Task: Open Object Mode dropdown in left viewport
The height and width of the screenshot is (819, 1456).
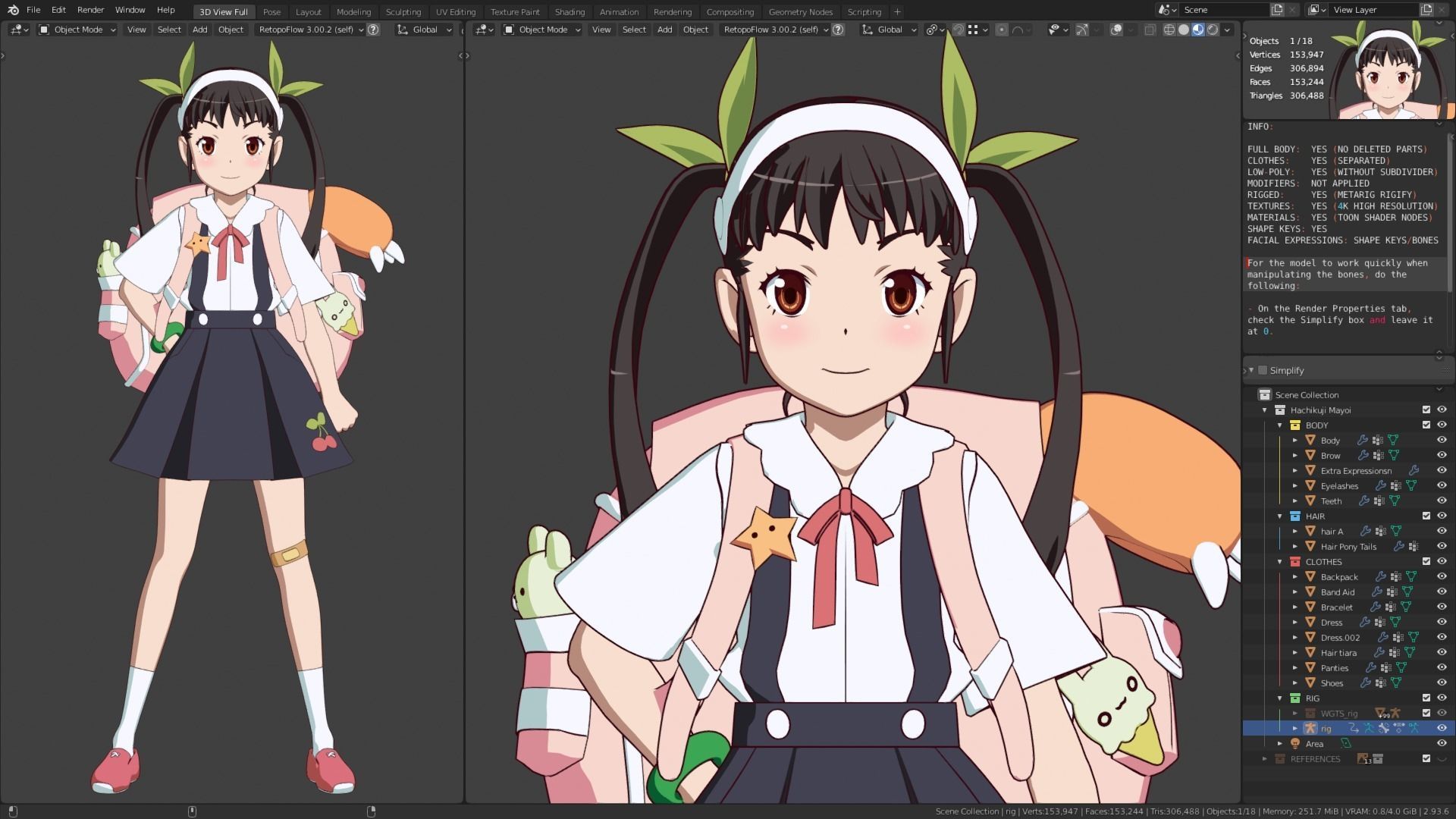Action: tap(77, 30)
